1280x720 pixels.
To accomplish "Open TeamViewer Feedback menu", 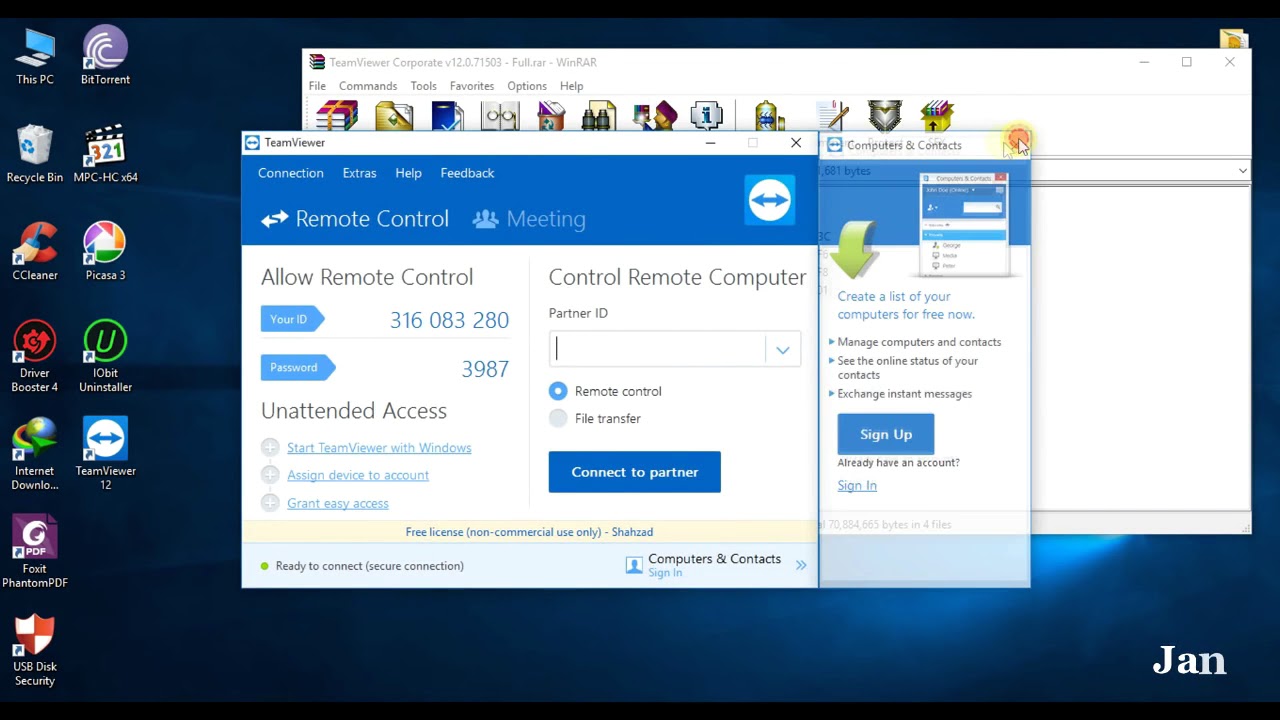I will pos(467,173).
